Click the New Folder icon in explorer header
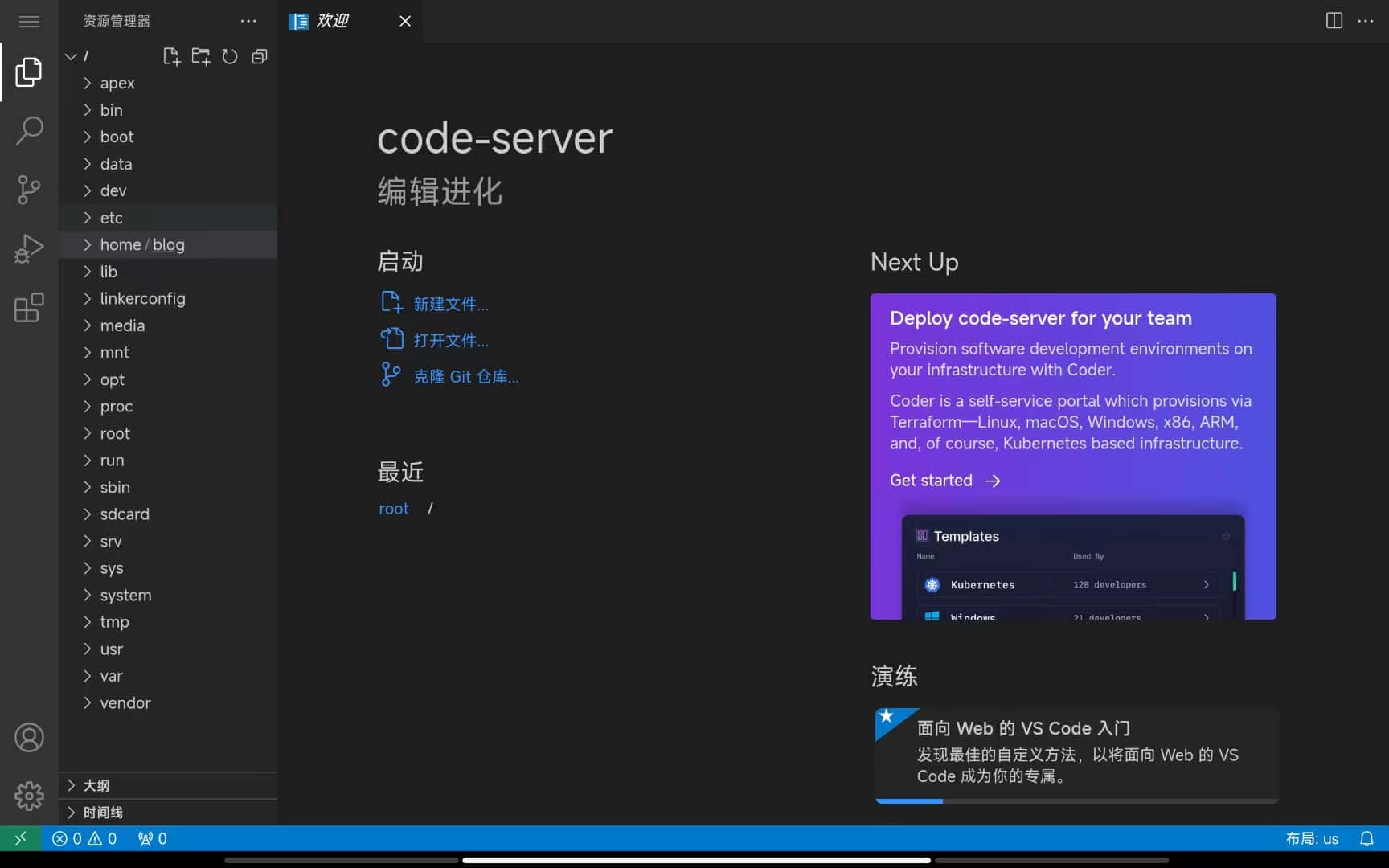Image resolution: width=1389 pixels, height=868 pixels. pyautogui.click(x=200, y=56)
